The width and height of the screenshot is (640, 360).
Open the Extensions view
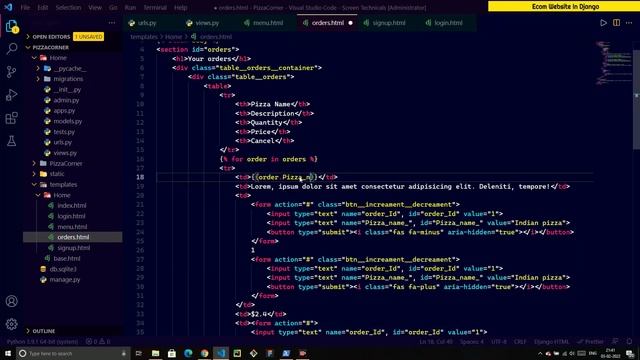[11, 118]
